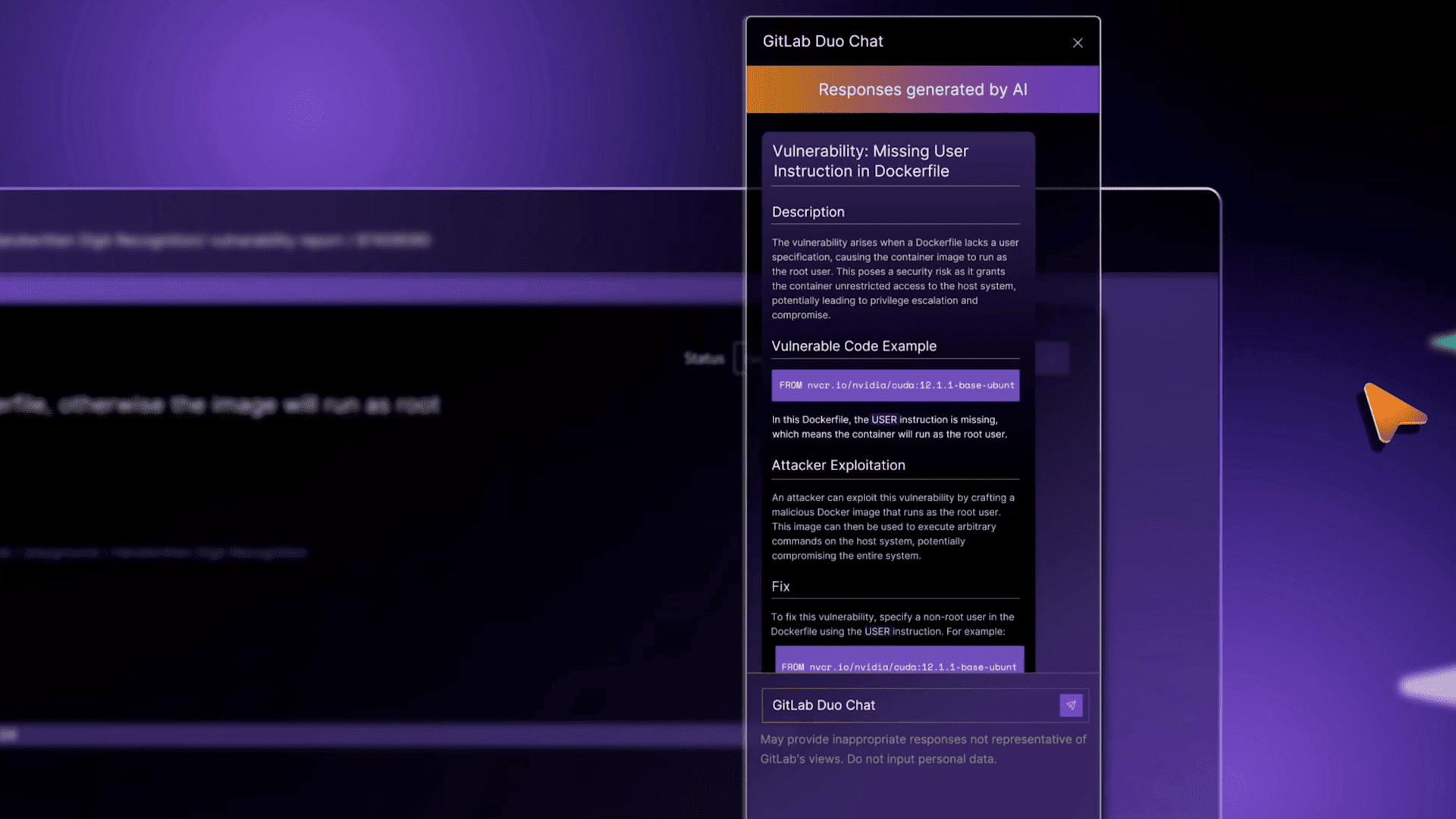The height and width of the screenshot is (819, 1456).
Task: Click the code block under Fix section
Action: (x=899, y=664)
